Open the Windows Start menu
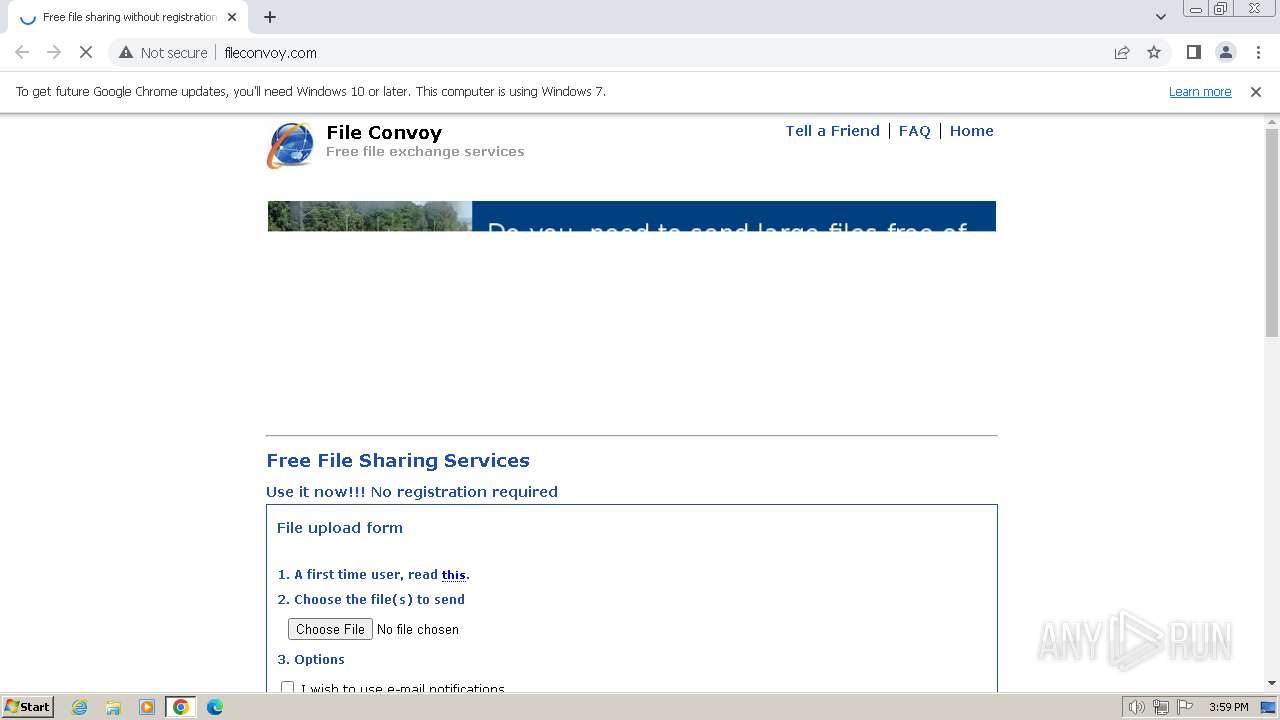The width and height of the screenshot is (1280, 720). click(x=27, y=707)
